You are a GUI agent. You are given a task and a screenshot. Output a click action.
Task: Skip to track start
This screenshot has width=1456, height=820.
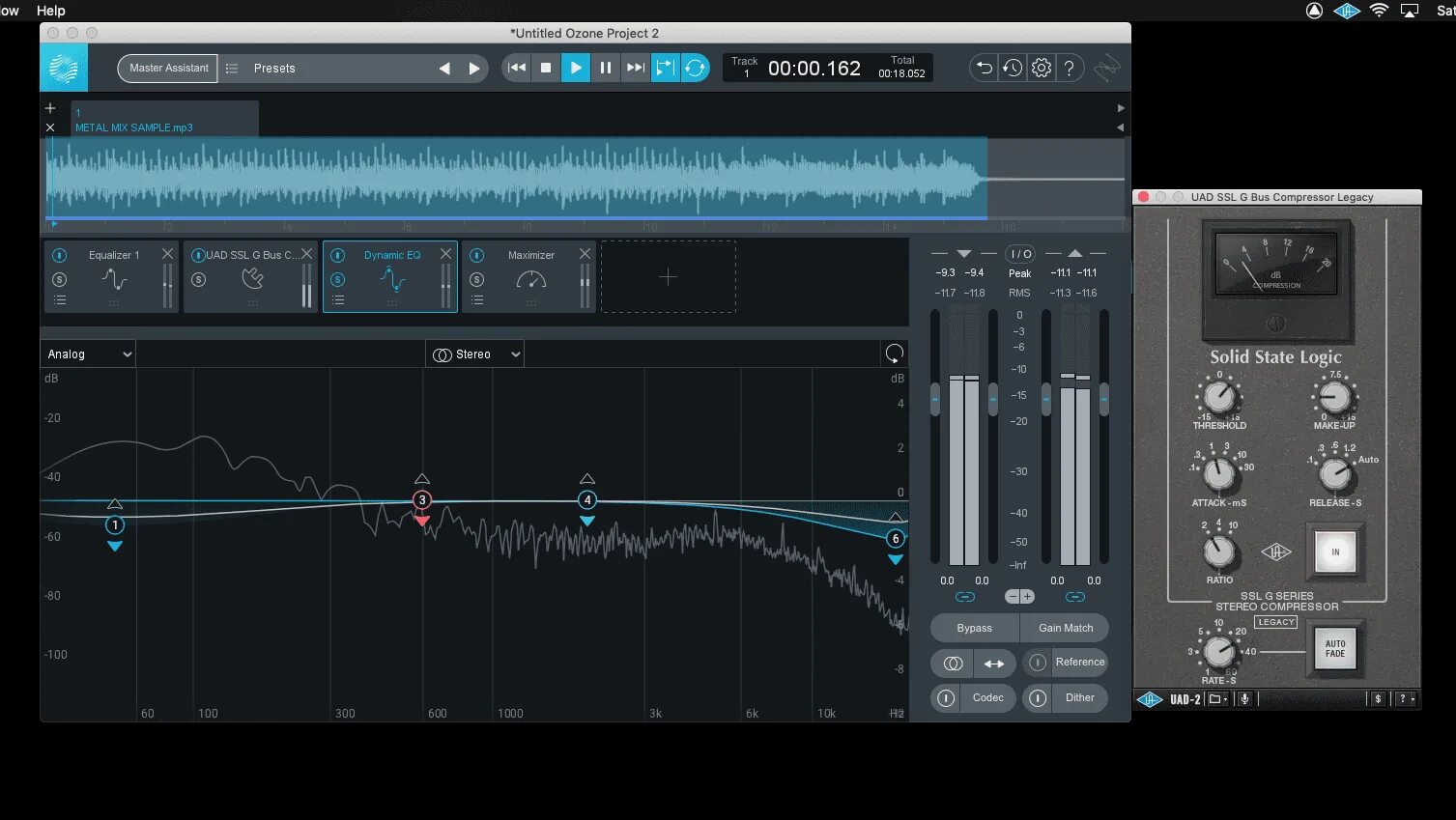516,68
